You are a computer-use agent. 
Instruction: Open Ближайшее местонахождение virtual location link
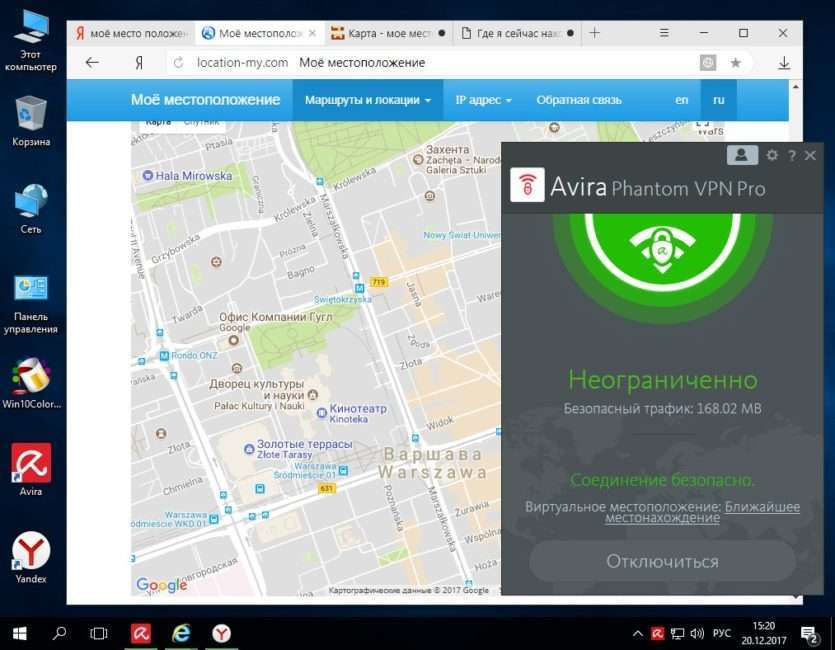point(702,512)
